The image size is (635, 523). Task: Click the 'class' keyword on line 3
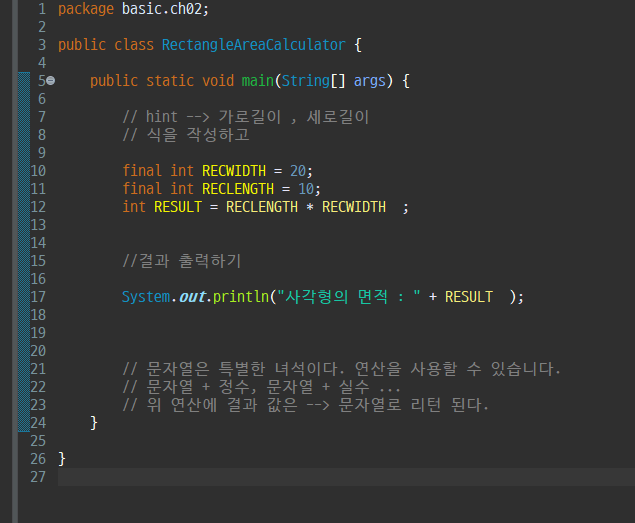point(134,45)
